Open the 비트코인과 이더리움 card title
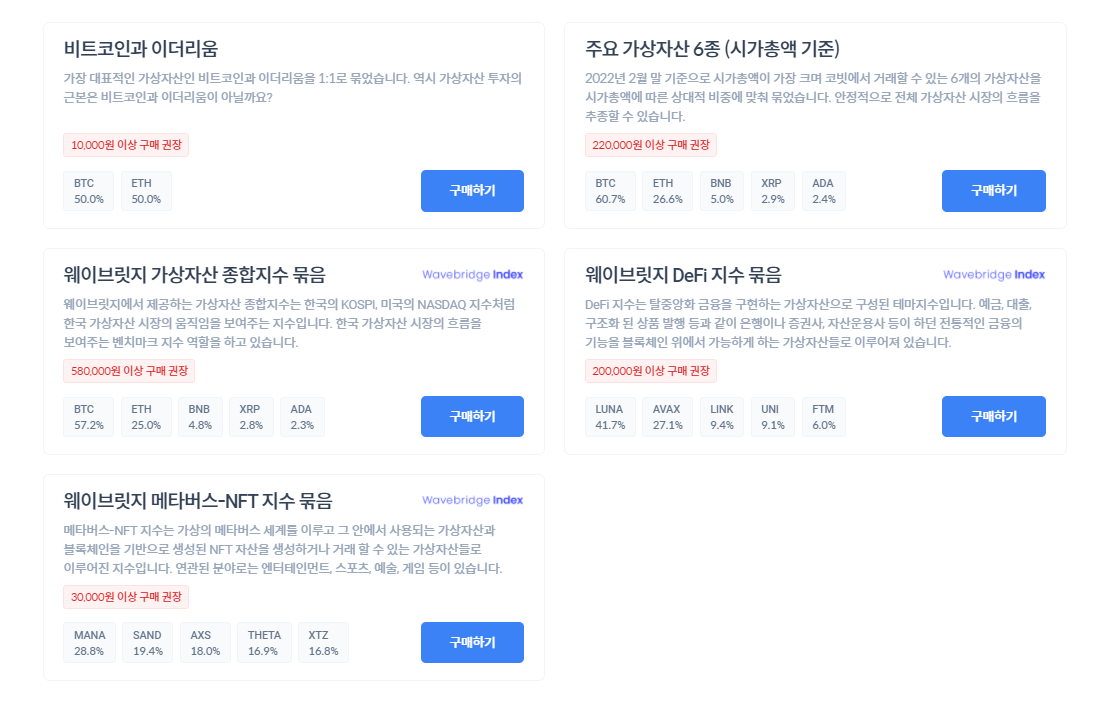The height and width of the screenshot is (705, 1109). click(x=141, y=49)
